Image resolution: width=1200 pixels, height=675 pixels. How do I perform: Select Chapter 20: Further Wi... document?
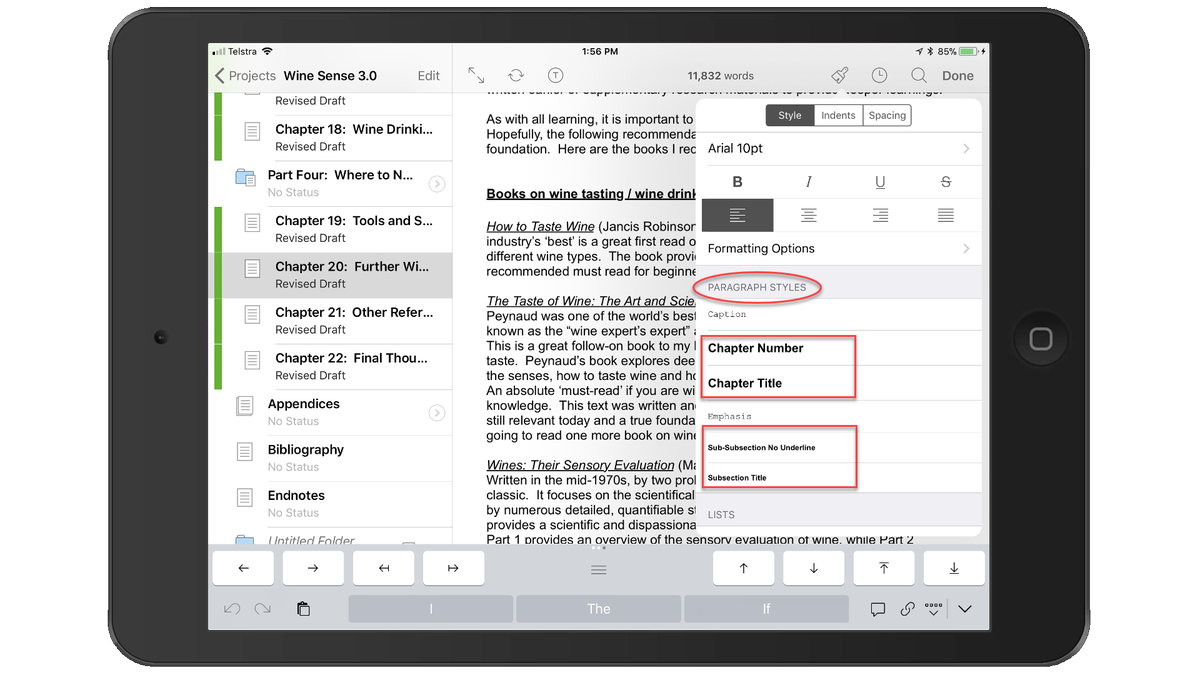pyautogui.click(x=334, y=275)
